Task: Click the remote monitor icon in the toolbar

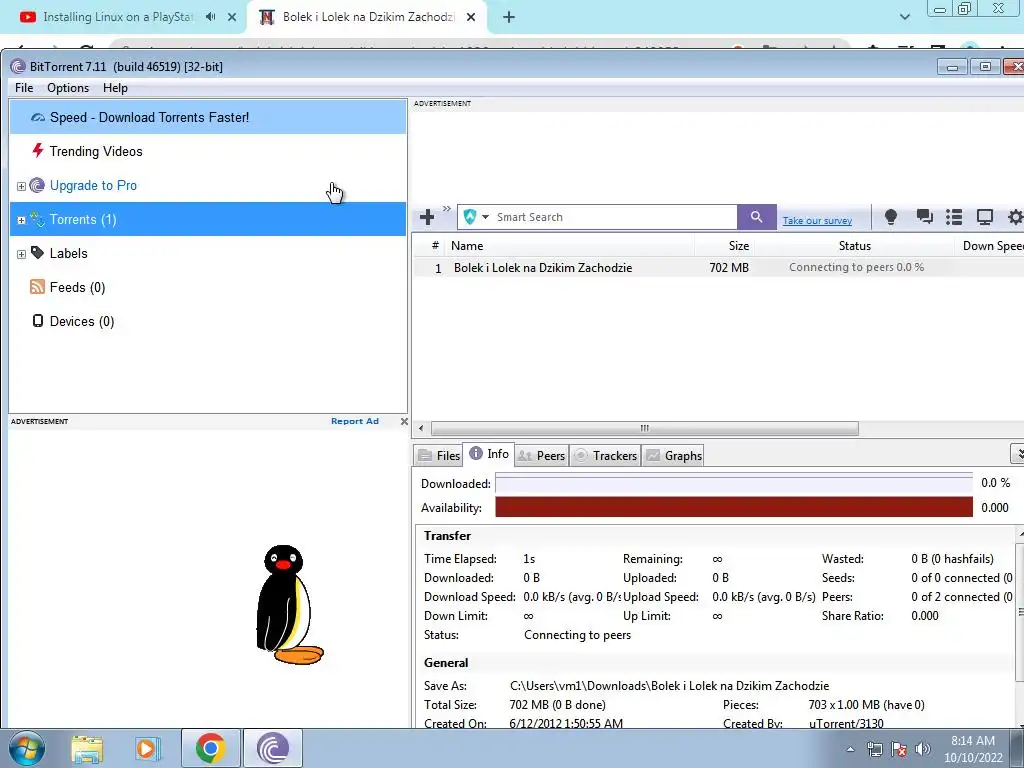Action: coord(984,217)
